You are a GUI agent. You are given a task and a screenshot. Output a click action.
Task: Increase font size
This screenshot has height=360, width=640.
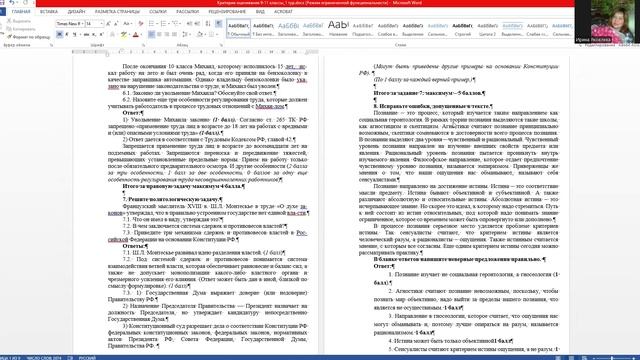point(108,23)
